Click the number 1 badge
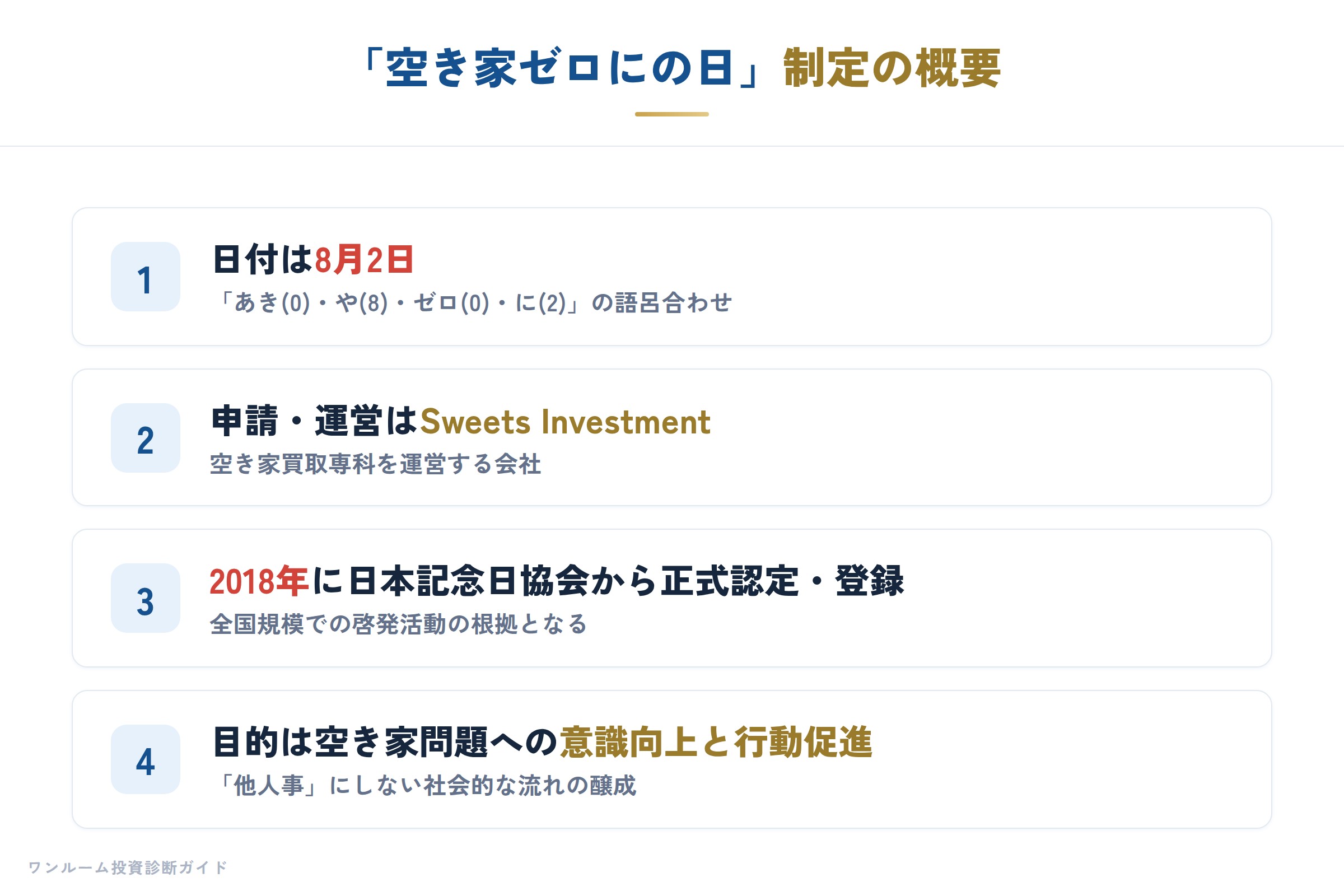This screenshot has height=896, width=1344. [x=146, y=277]
